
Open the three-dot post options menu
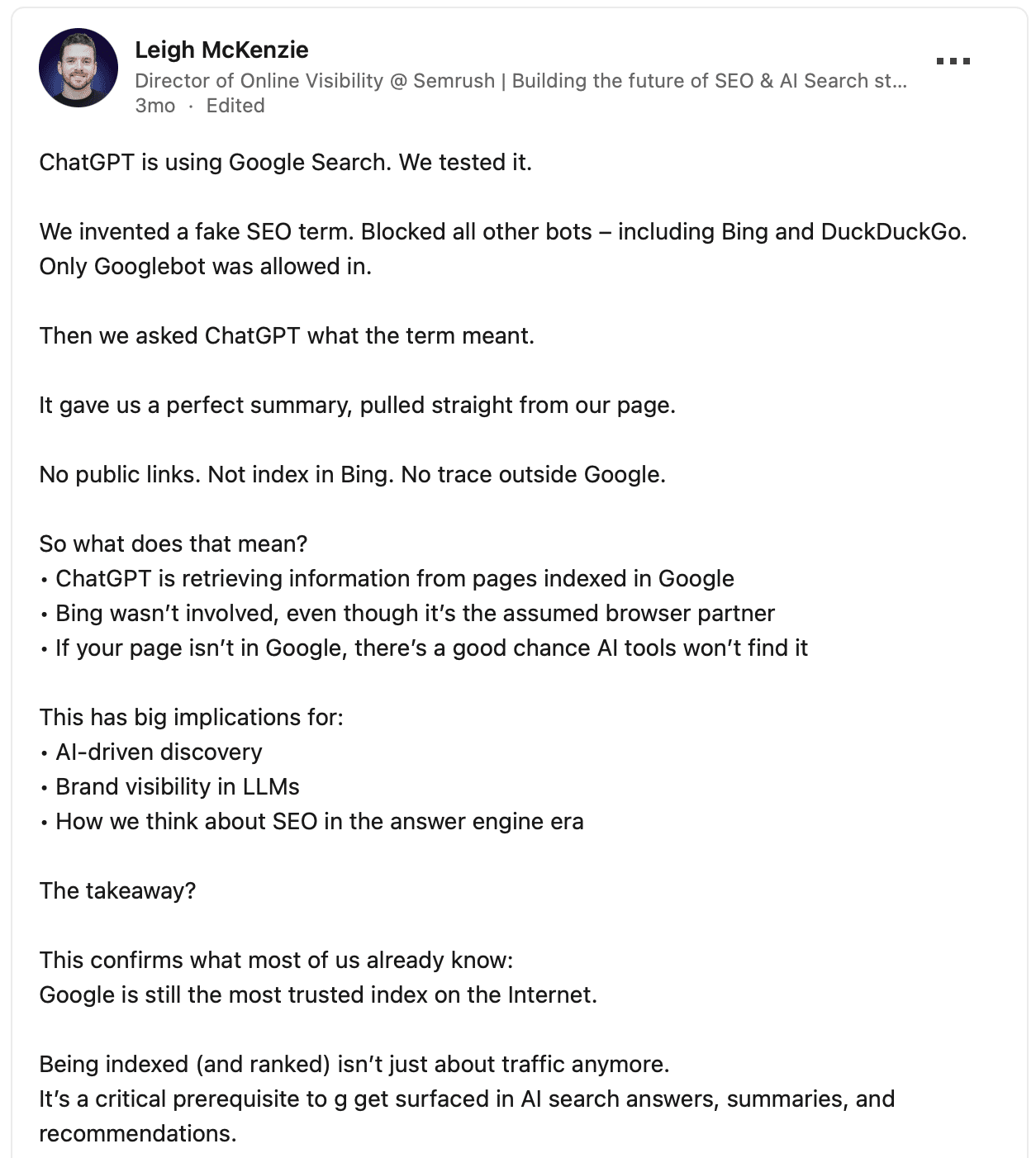click(953, 61)
